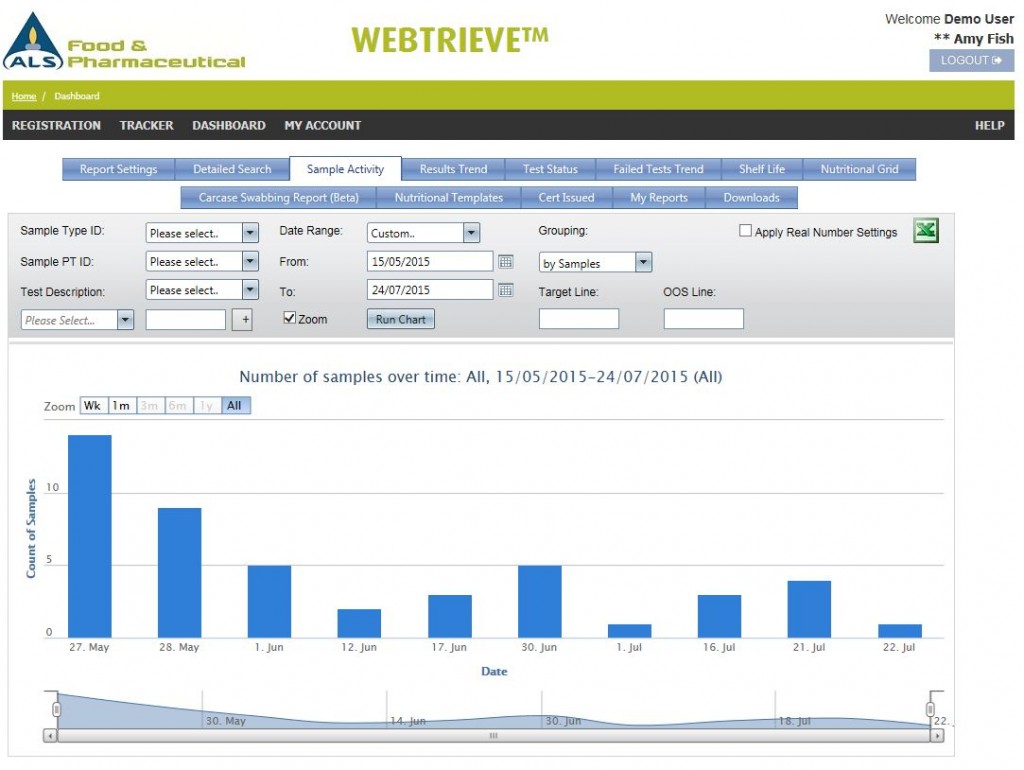Switch to the Results Trend tab
The height and width of the screenshot is (770, 1024).
pyautogui.click(x=452, y=169)
